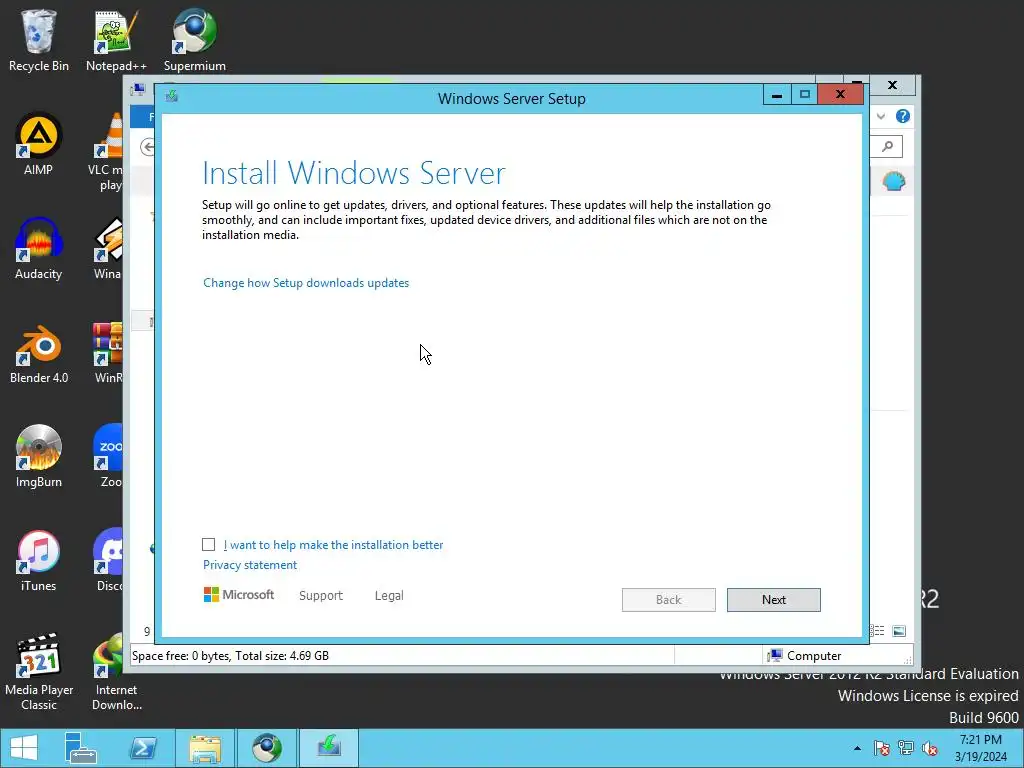Open the Recycle Bin desktop icon
The height and width of the screenshot is (768, 1024).
click(39, 40)
